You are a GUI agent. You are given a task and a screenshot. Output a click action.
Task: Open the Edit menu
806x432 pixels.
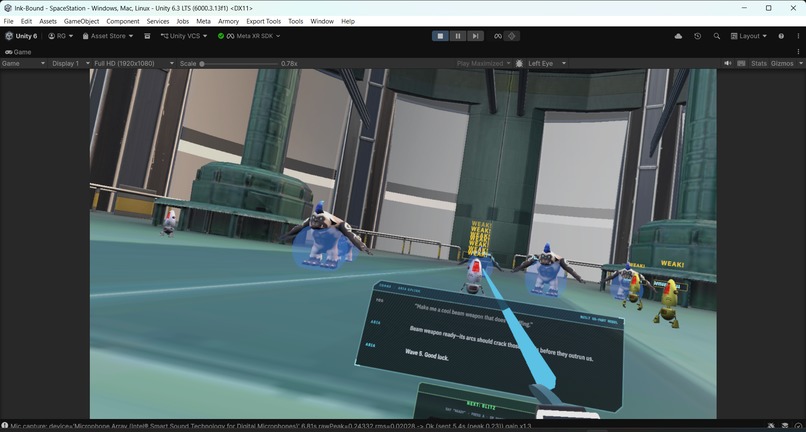click(26, 21)
